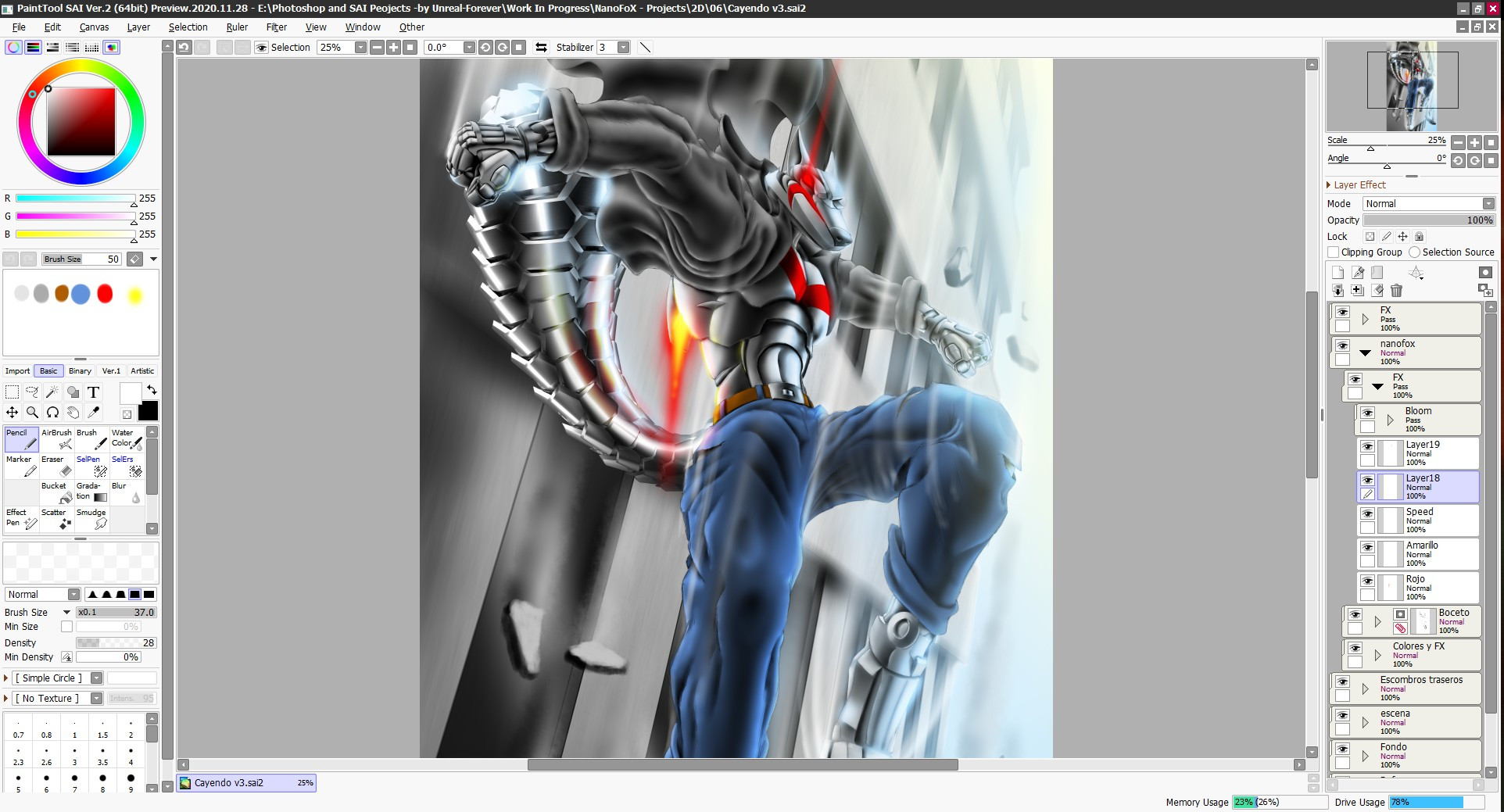Switch to the Binary brush tab

coord(80,371)
